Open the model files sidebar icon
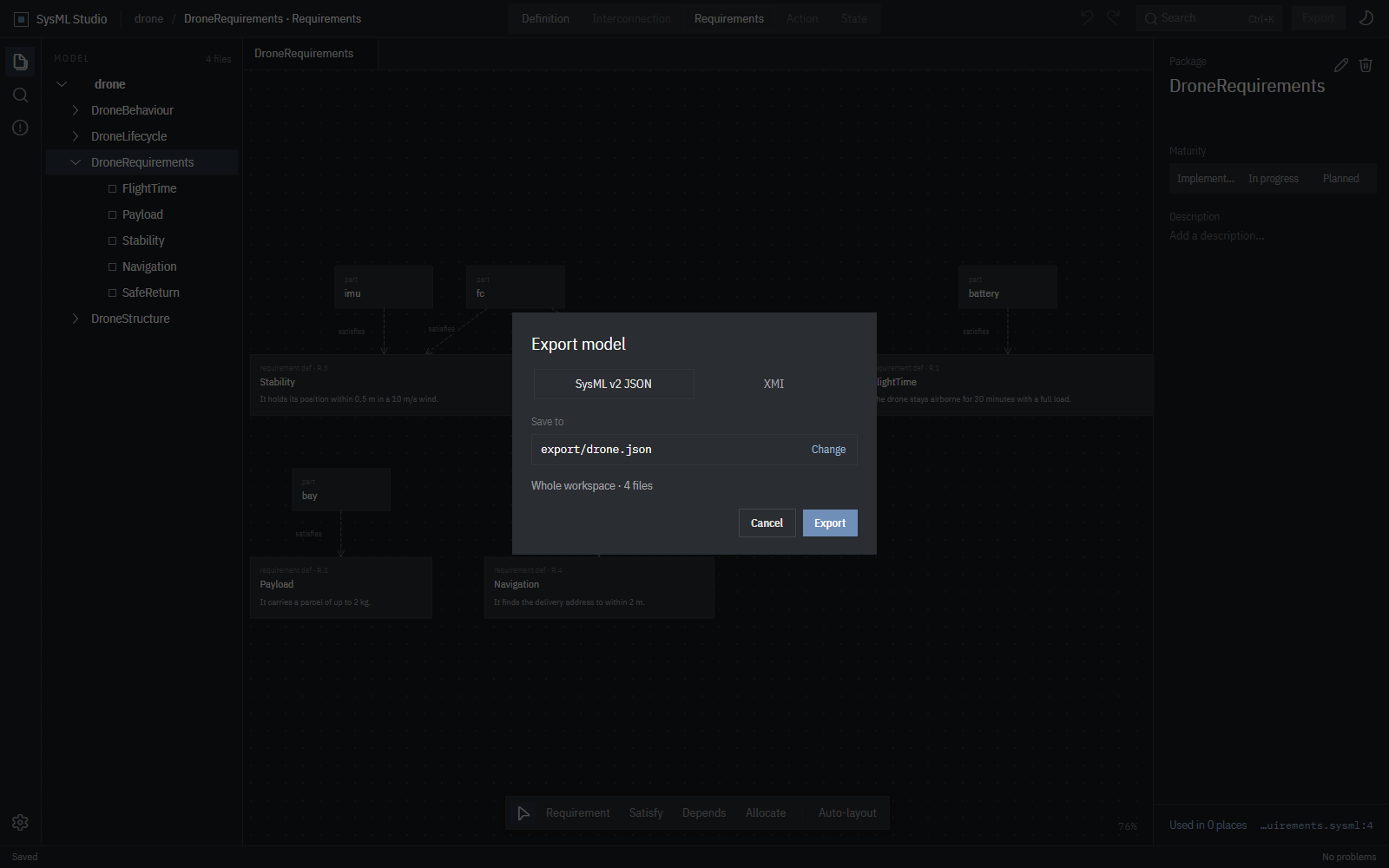1389x868 pixels. tap(20, 62)
